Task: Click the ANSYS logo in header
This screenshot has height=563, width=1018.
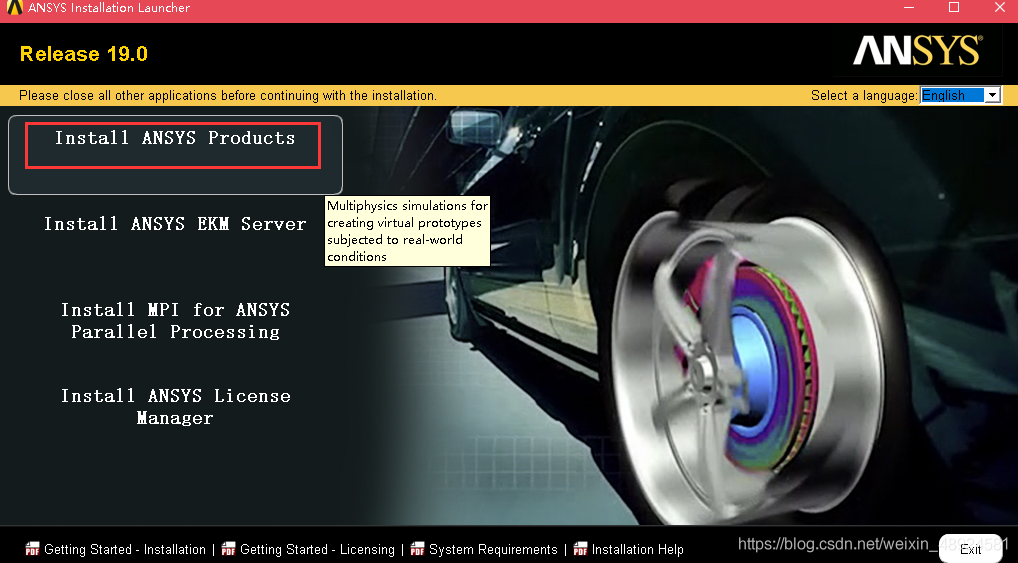Action: point(917,51)
